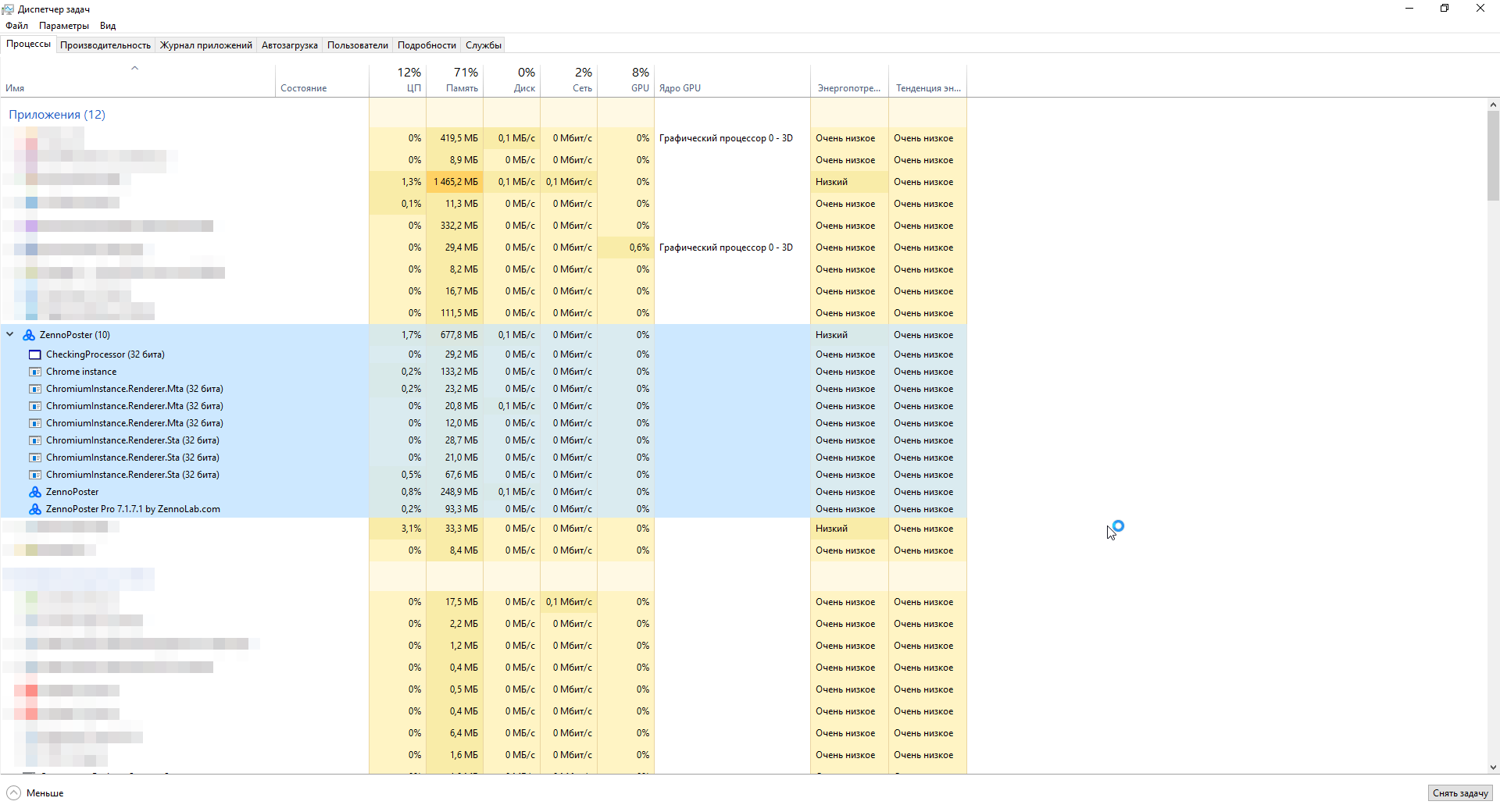Click the ZennoPoster group icon
Image resolution: width=1500 pixels, height=812 pixels.
click(29, 335)
